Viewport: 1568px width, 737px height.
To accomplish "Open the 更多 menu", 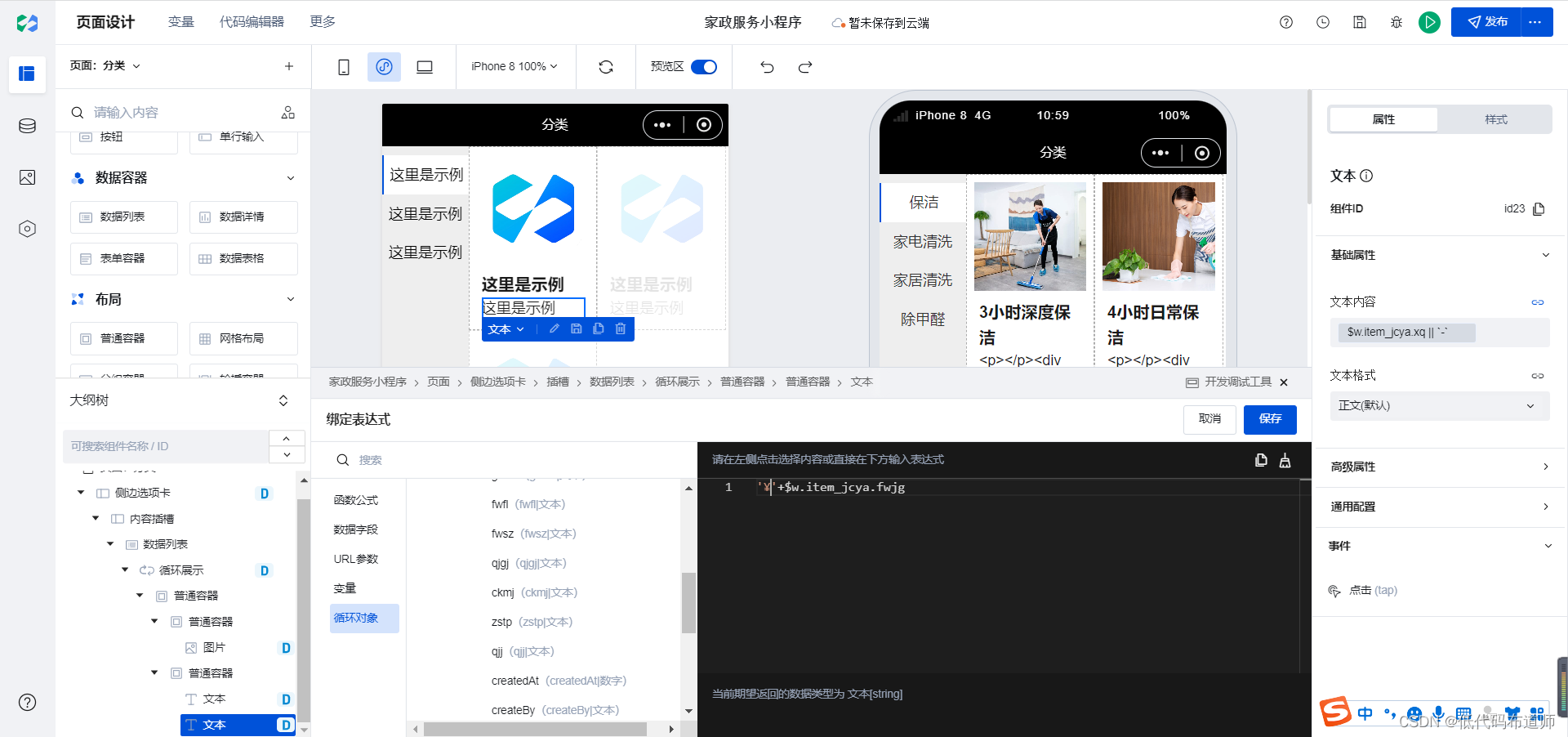I will [323, 21].
